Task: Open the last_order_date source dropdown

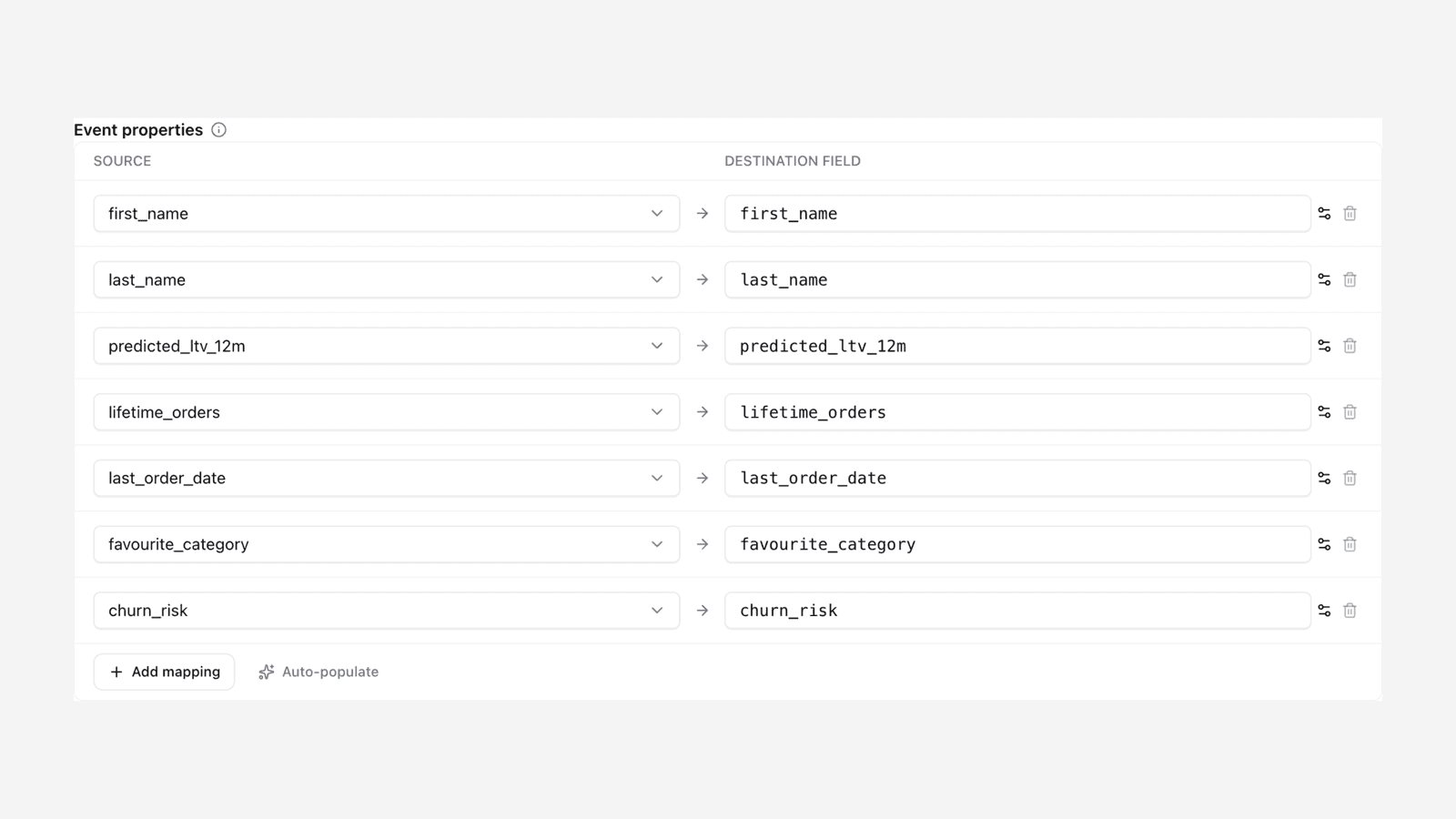Action: (387, 479)
